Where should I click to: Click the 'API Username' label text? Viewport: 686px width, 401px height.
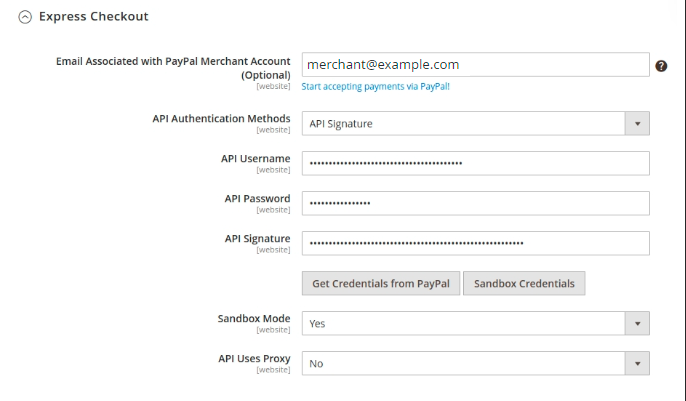coord(255,159)
